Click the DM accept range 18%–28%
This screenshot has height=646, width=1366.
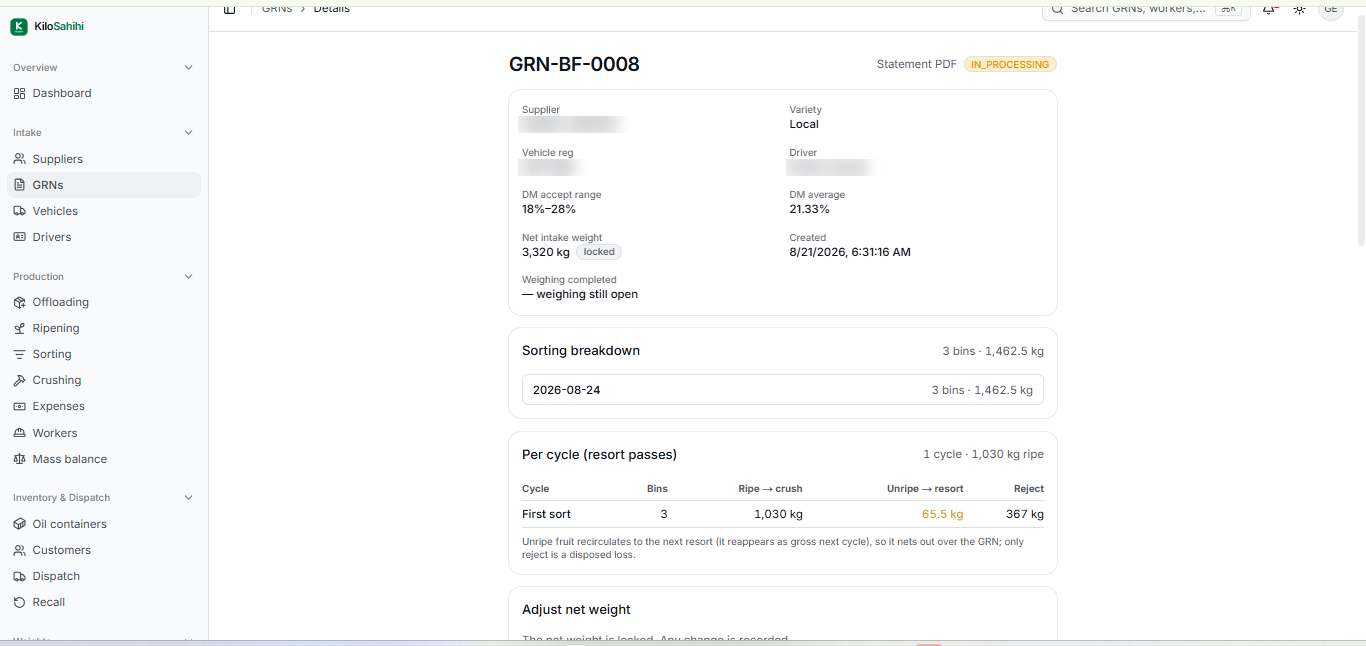[549, 209]
